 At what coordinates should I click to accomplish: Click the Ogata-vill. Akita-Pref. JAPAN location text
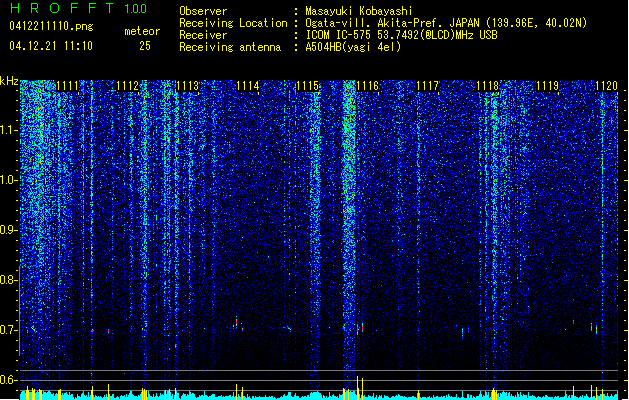point(446,23)
